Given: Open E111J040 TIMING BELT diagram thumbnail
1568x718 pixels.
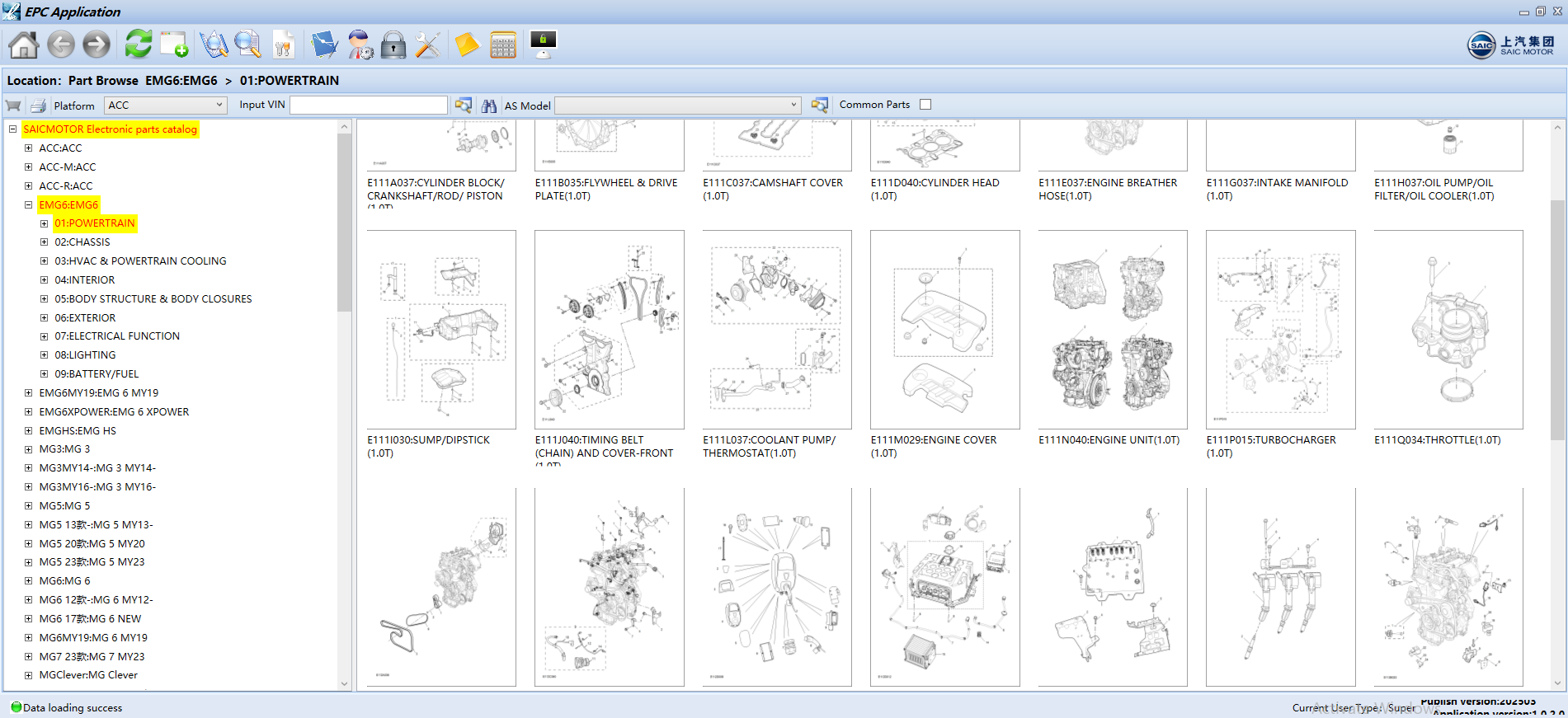Looking at the screenshot, I should [x=610, y=330].
